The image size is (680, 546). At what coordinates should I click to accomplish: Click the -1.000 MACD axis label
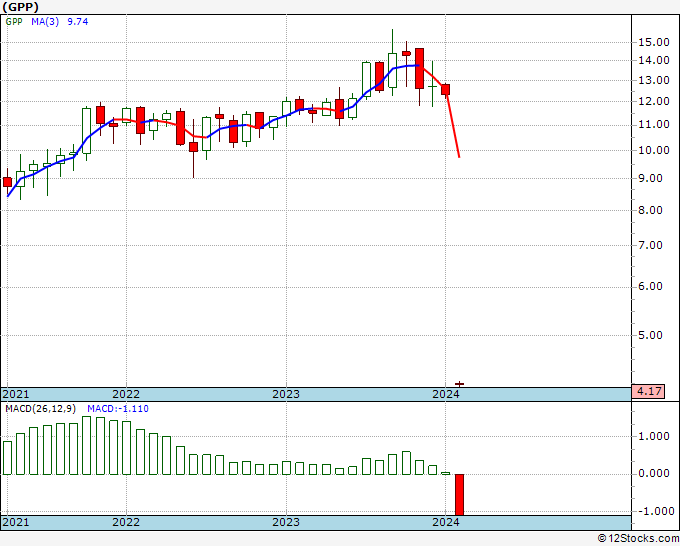(x=654, y=511)
